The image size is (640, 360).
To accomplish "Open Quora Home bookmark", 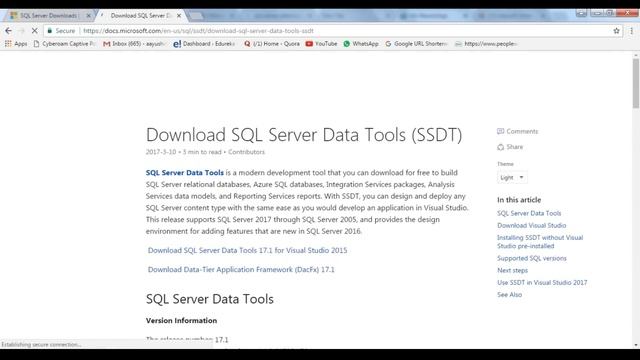I will point(272,44).
